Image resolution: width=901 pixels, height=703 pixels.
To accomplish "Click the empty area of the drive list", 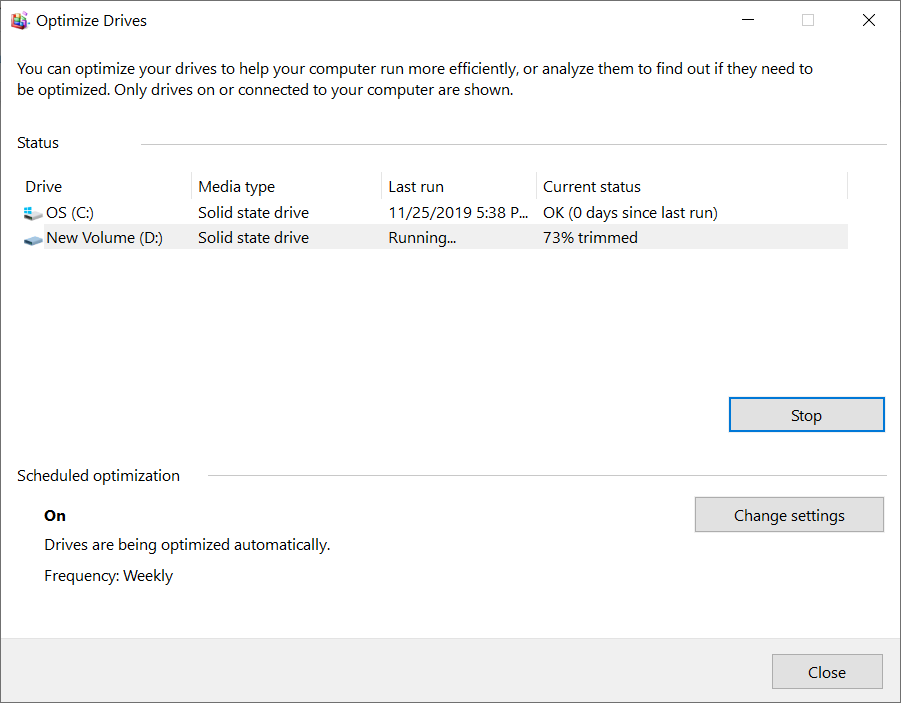I will coord(434,316).
